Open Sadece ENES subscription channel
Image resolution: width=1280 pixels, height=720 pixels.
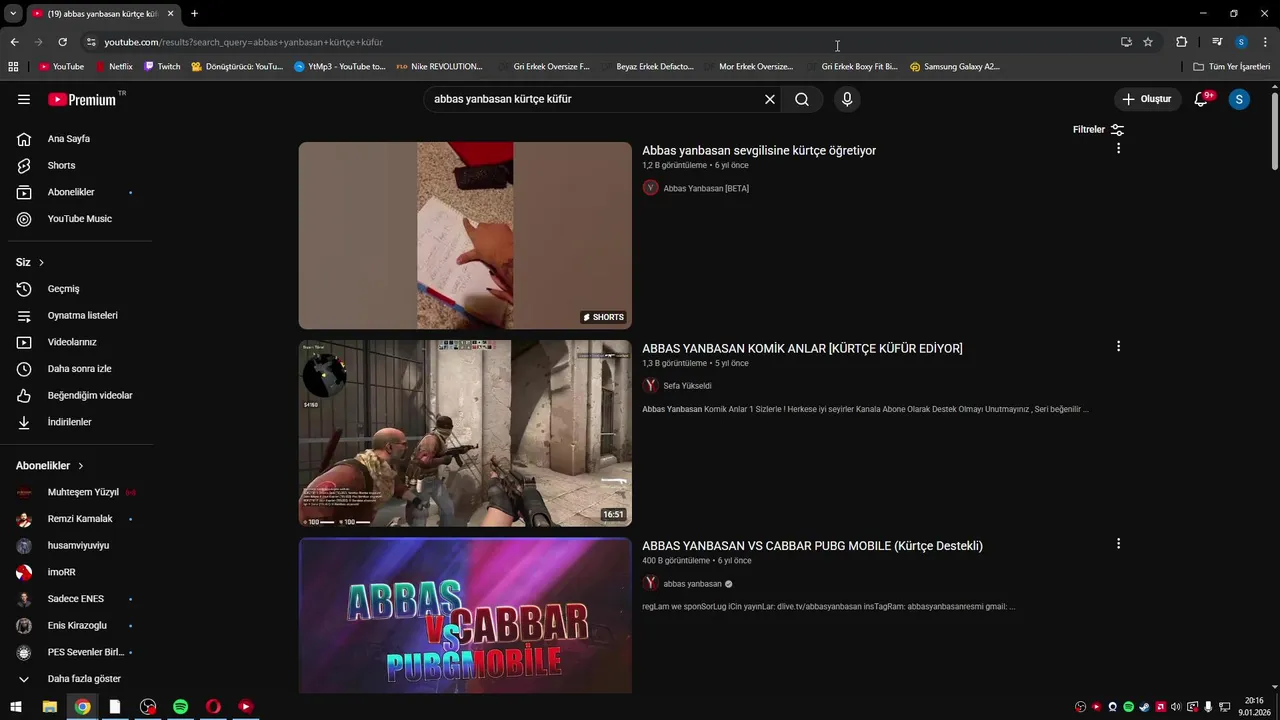tap(76, 599)
